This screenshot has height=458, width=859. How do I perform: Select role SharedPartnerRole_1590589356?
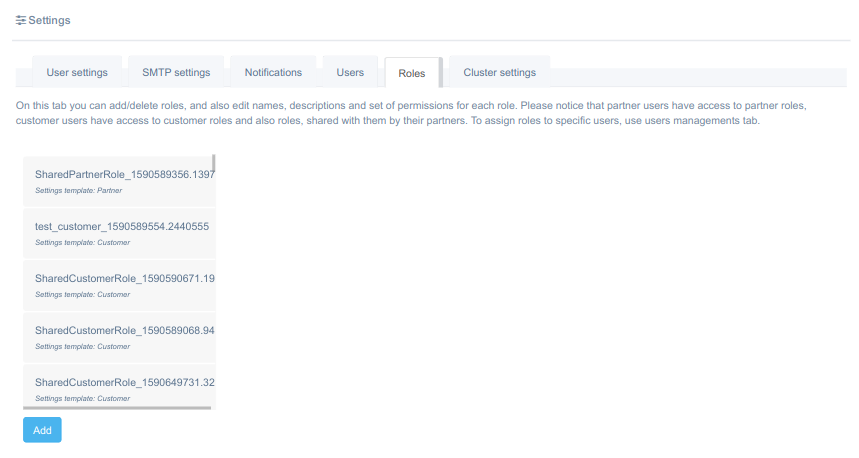coord(119,181)
